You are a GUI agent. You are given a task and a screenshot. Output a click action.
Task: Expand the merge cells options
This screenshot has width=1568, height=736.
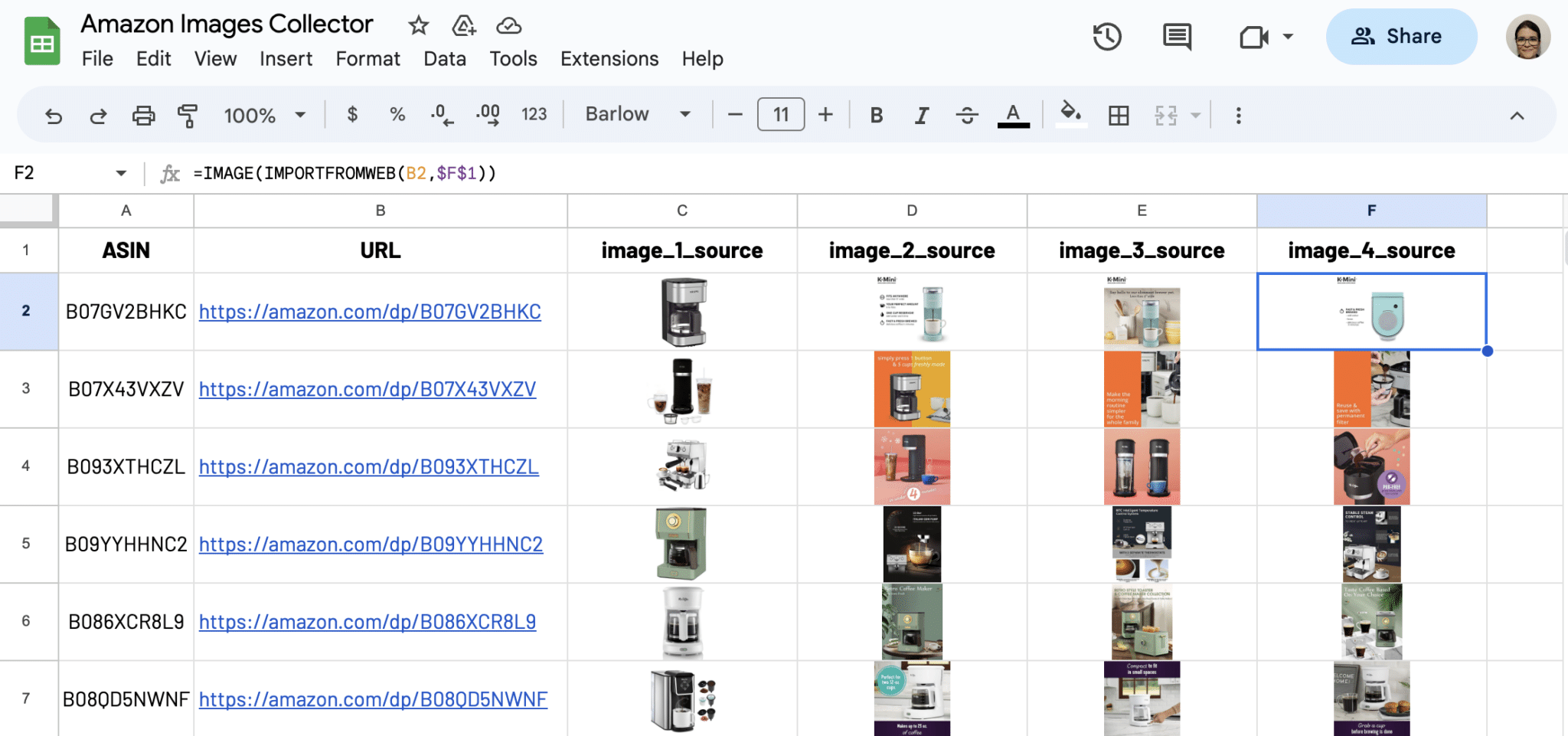pos(1195,115)
